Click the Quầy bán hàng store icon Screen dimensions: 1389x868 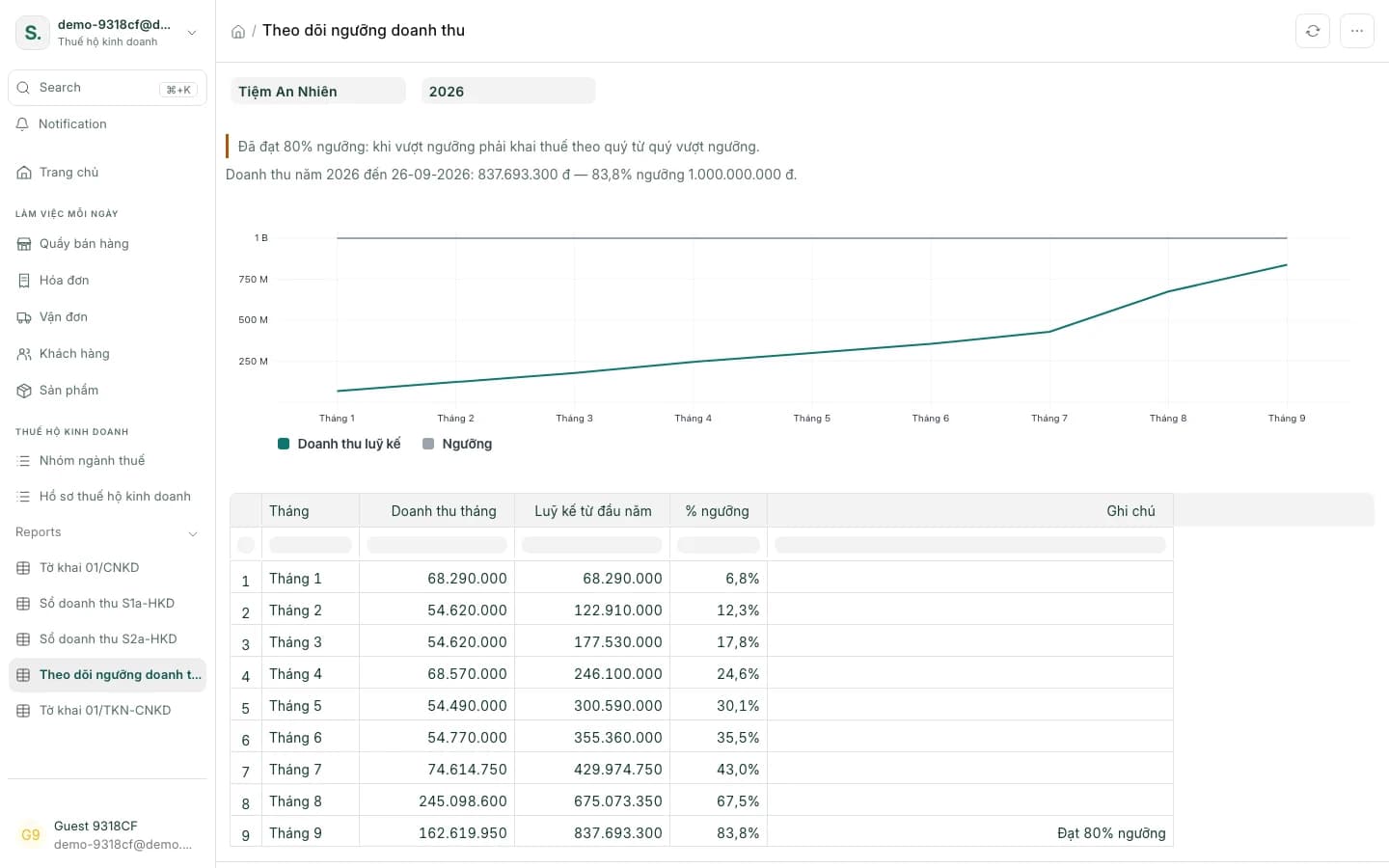tap(24, 244)
